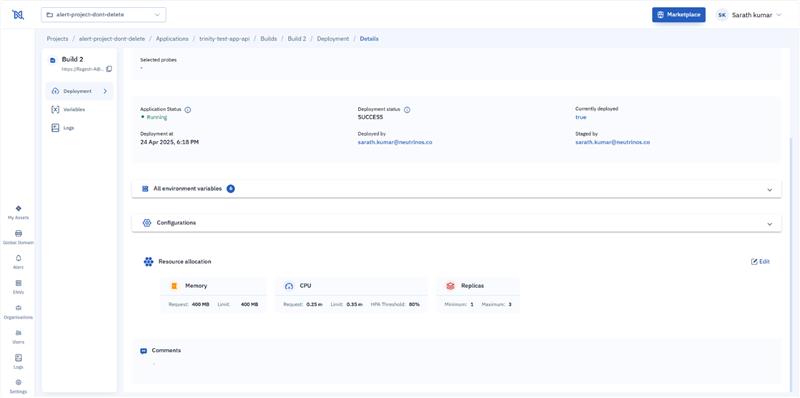Screen dimensions: 800x398
Task: Click Currently deployed value true
Action: [x=581, y=117]
